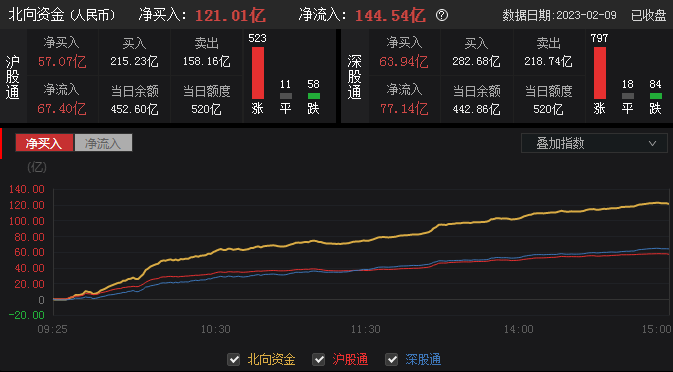Toggle the 沪股通 legend checkbox
This screenshot has width=673, height=372.
coord(318,360)
